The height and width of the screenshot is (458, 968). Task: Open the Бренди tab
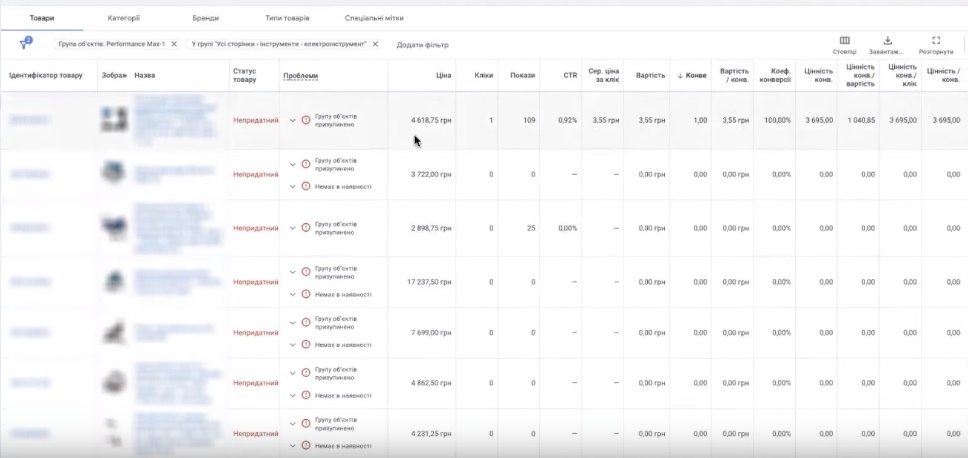pos(205,18)
